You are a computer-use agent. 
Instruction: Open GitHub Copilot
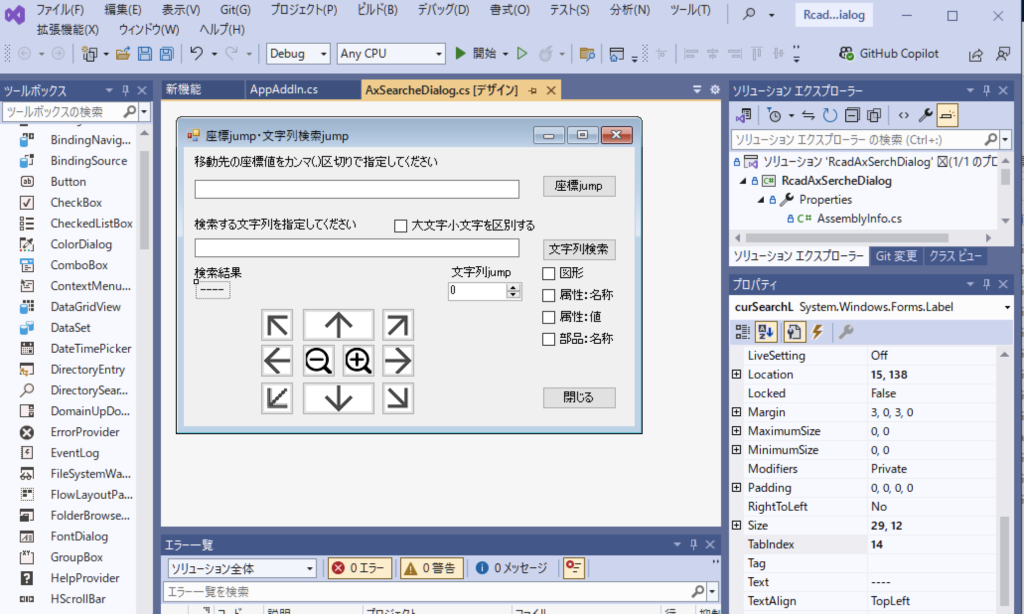(x=889, y=54)
